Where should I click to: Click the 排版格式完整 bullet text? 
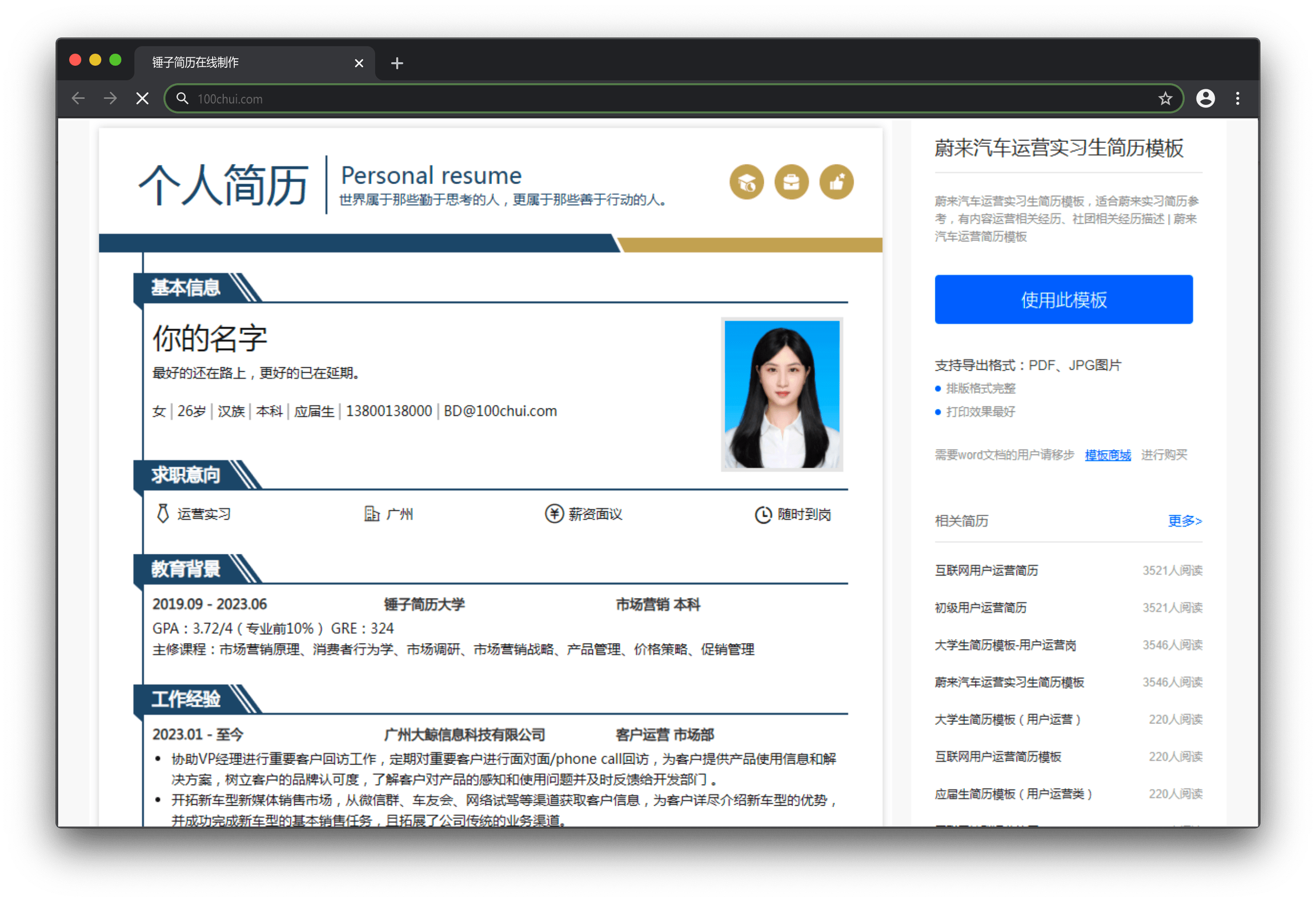[x=981, y=389]
